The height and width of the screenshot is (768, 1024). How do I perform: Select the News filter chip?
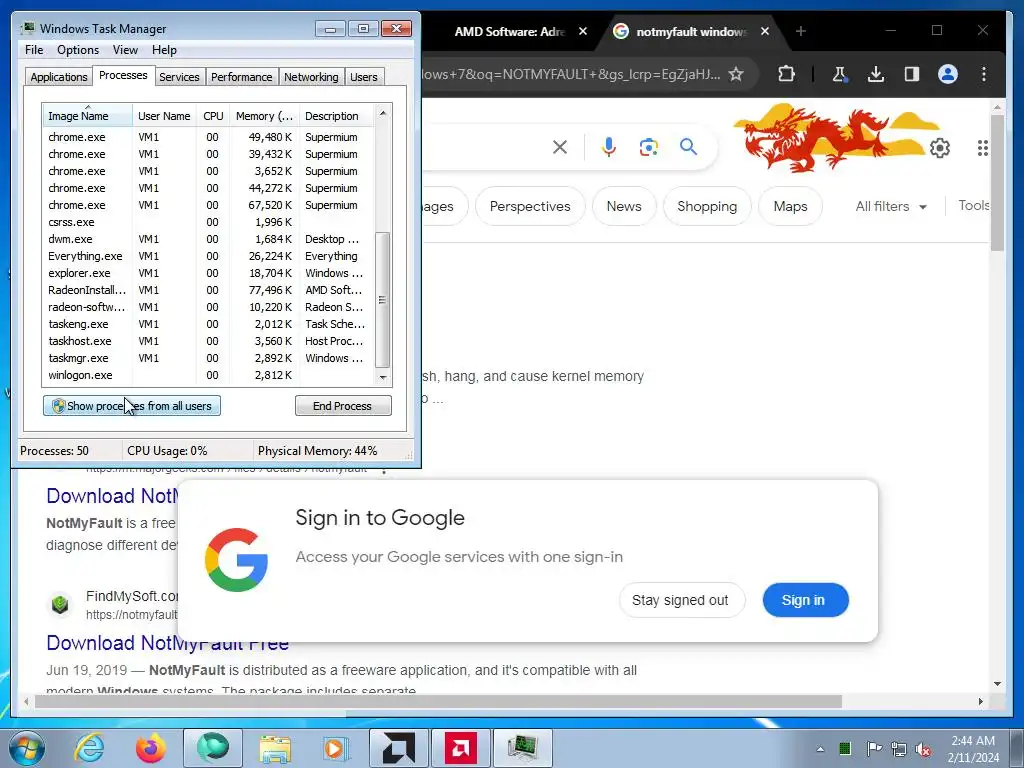pyautogui.click(x=624, y=206)
